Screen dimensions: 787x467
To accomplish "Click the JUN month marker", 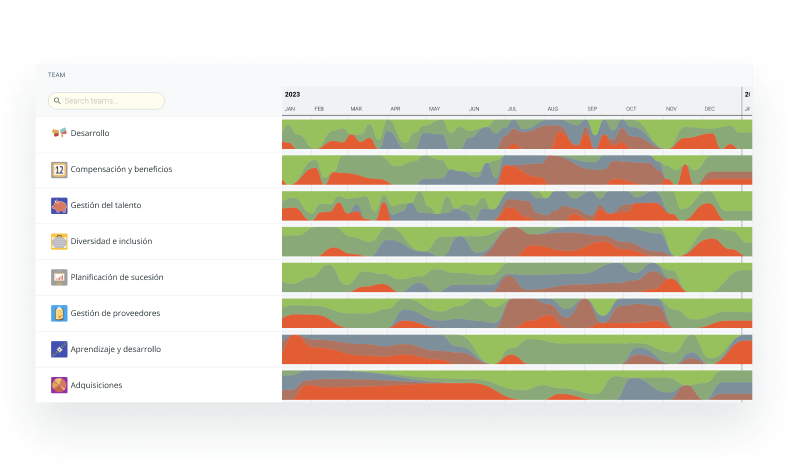I will click(474, 109).
